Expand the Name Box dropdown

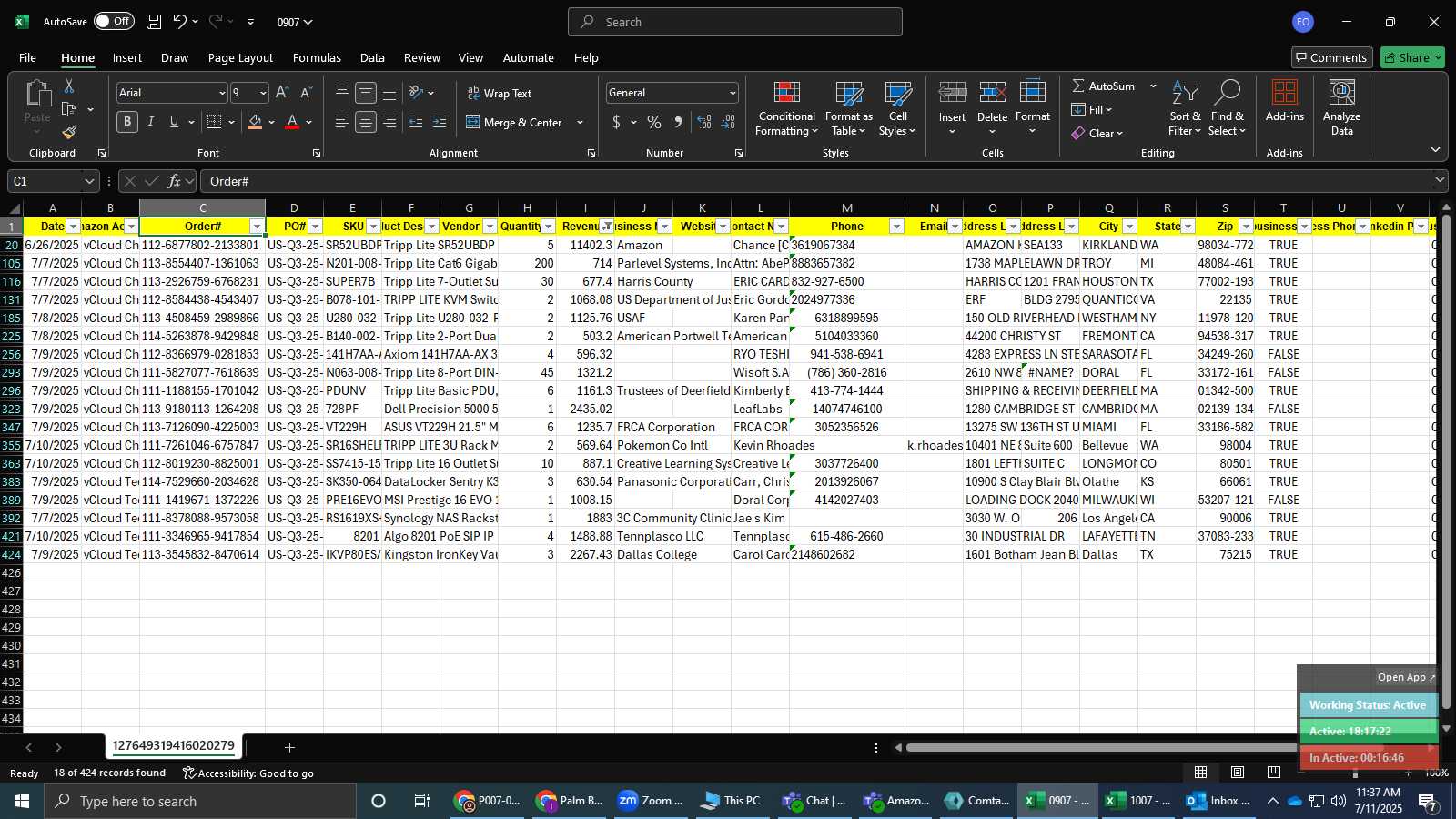88,181
